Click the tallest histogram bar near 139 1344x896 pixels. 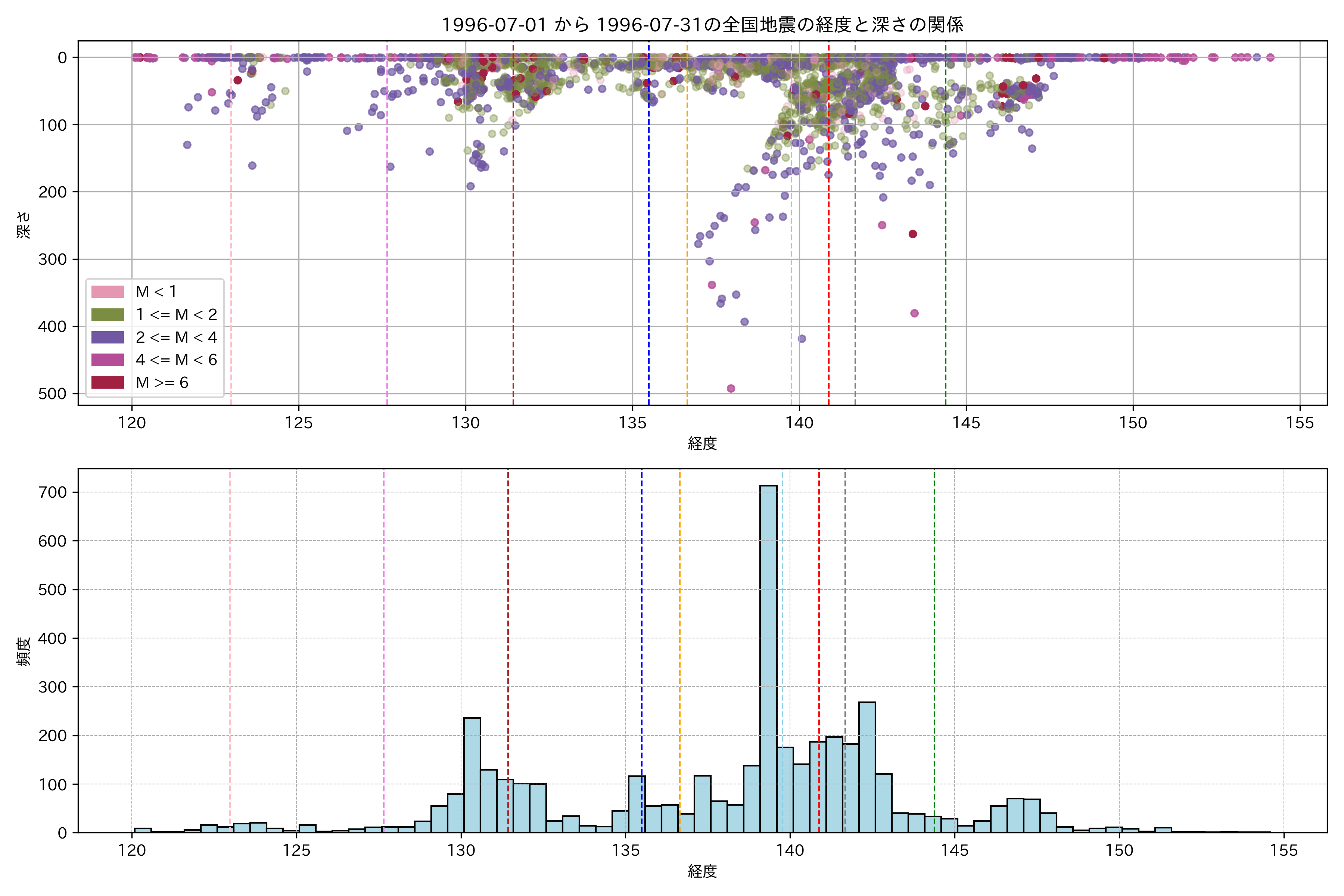click(768, 657)
